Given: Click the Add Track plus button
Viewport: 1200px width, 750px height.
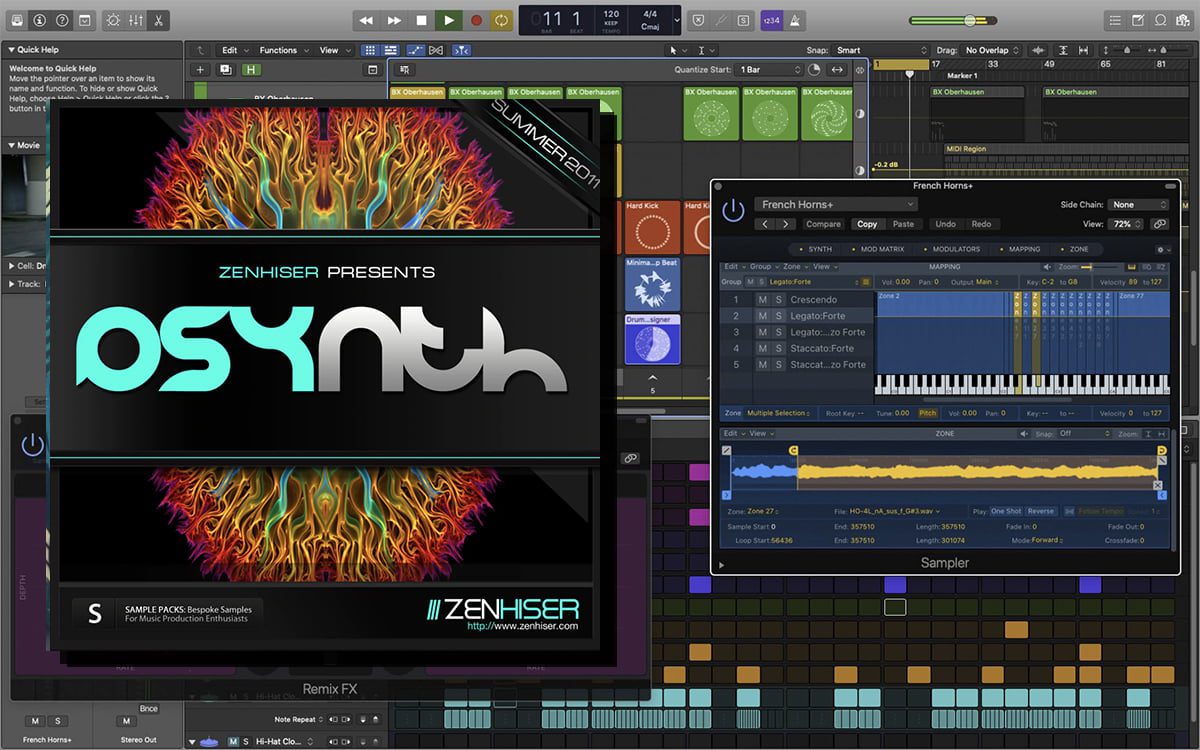Looking at the screenshot, I should 200,69.
